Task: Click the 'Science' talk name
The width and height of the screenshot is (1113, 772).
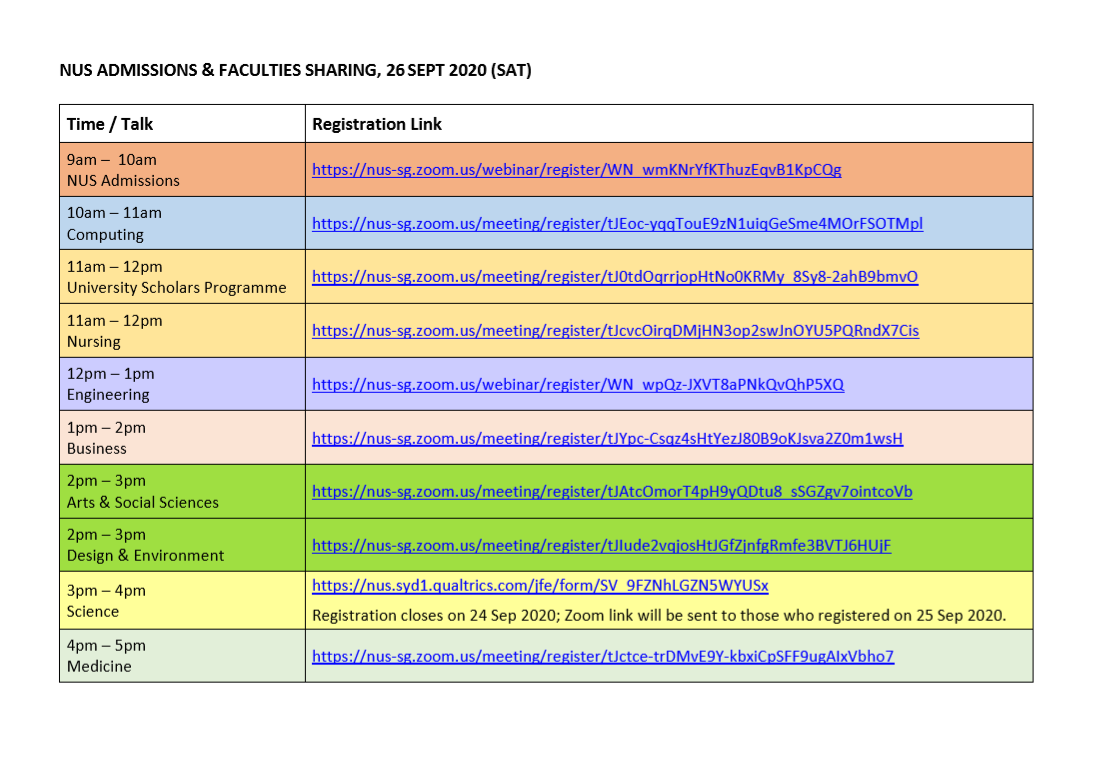Action: pos(93,612)
